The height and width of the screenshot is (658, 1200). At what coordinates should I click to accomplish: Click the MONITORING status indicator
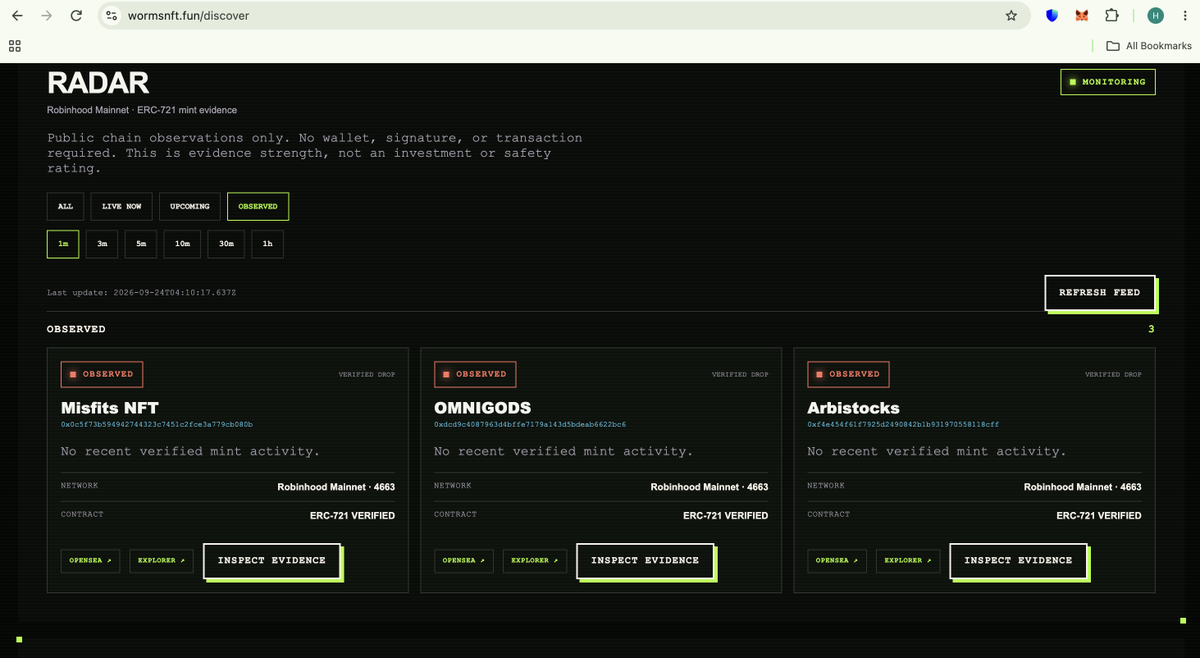click(x=1108, y=82)
